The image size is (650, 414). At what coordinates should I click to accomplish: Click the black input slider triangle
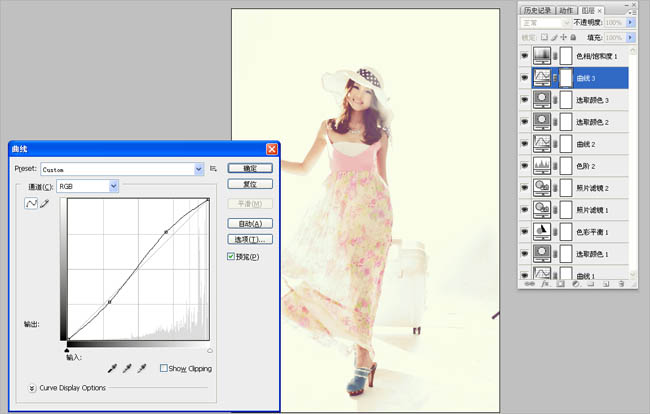pyautogui.click(x=66, y=349)
